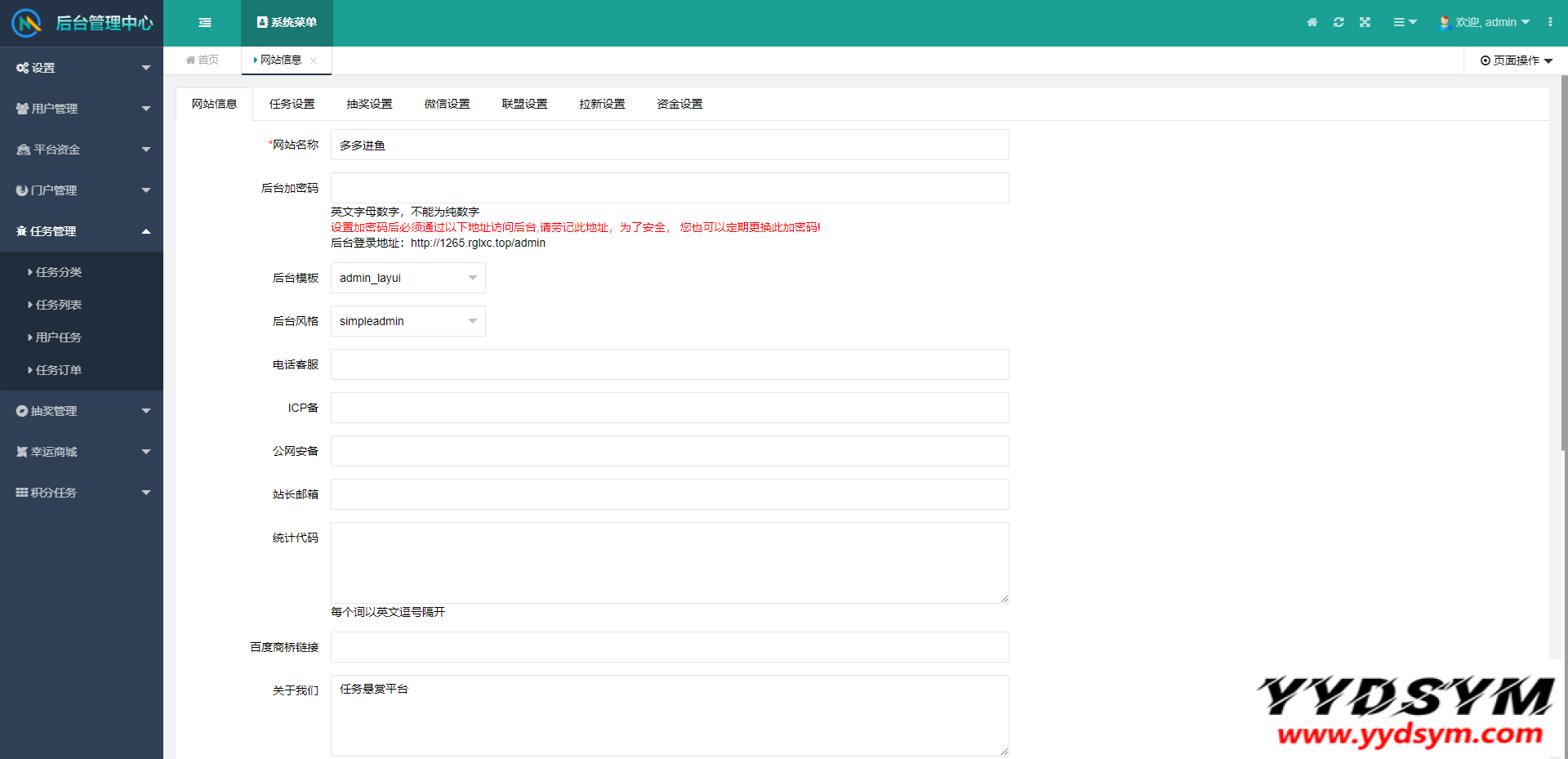Click the sidebar collapse menu icon
The height and width of the screenshot is (759, 1568).
click(x=205, y=23)
